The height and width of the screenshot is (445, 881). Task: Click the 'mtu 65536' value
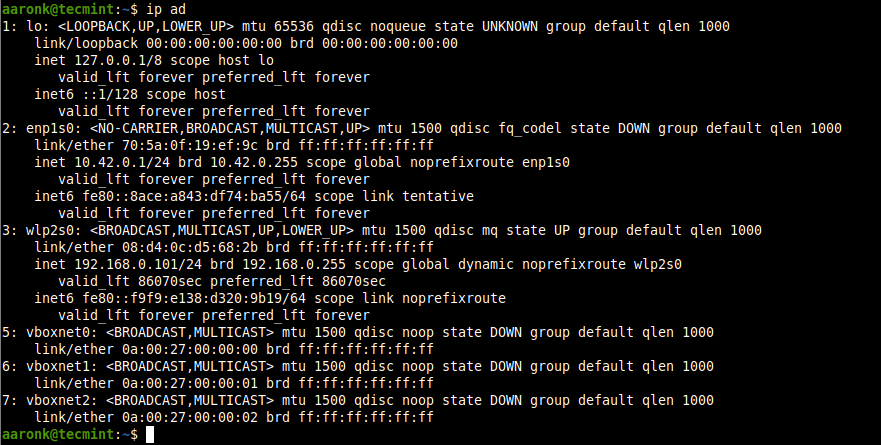tap(278, 26)
